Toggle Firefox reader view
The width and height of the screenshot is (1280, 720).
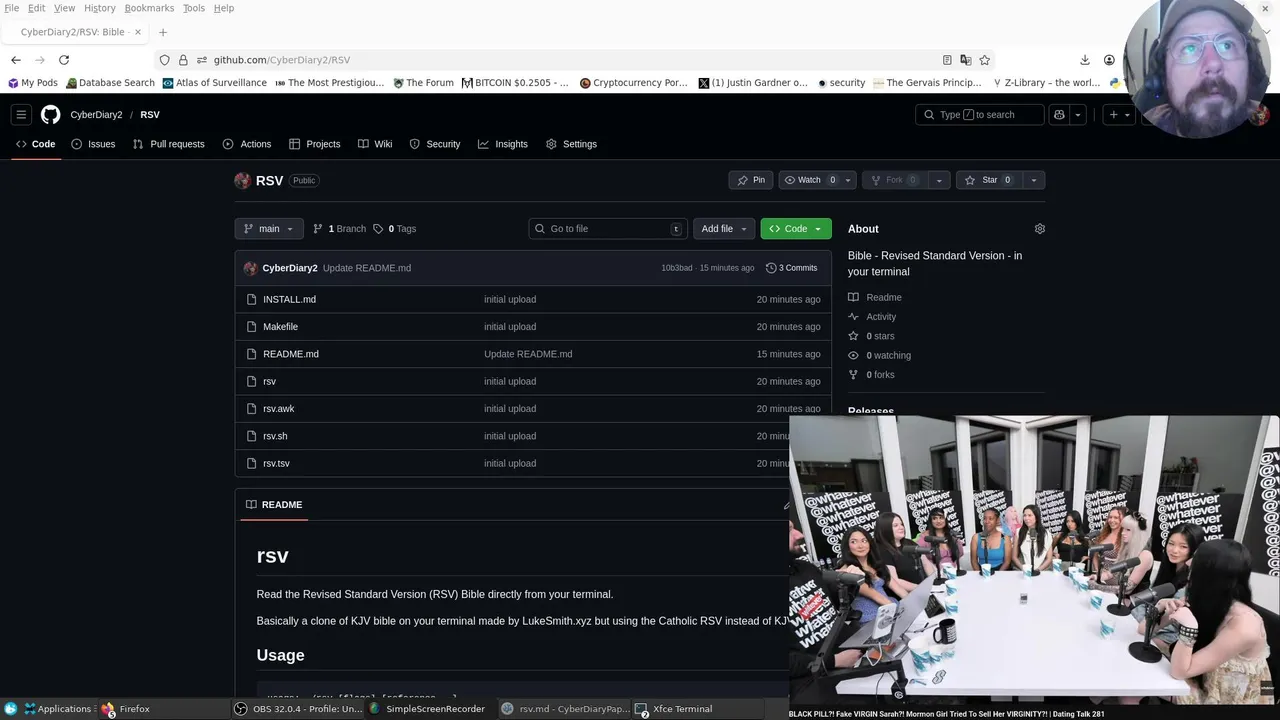tap(947, 60)
